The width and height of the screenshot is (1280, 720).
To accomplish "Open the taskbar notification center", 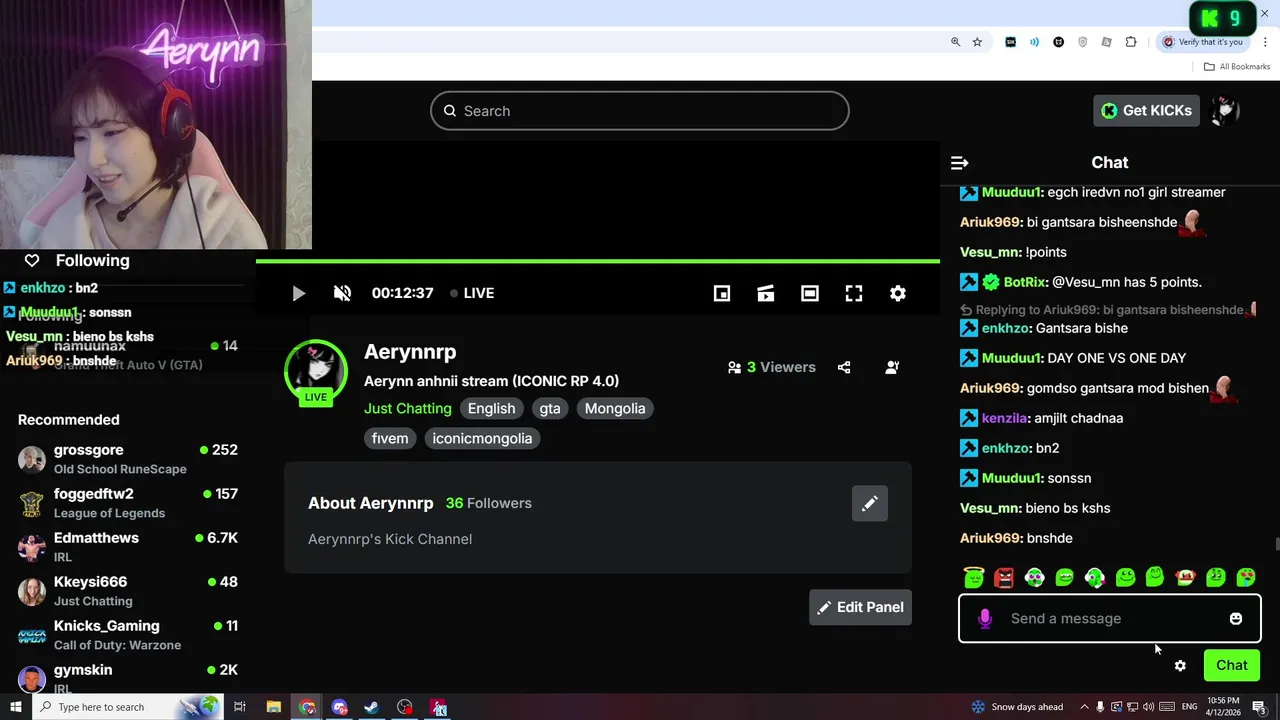I will pyautogui.click(x=1261, y=707).
